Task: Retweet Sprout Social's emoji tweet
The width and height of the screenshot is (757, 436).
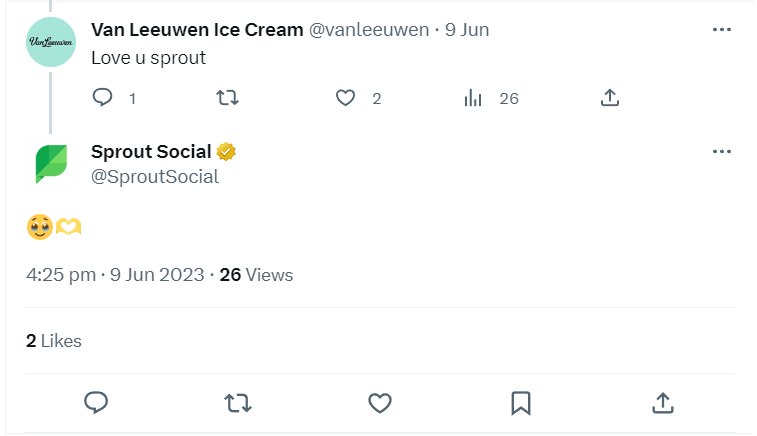Action: (x=237, y=402)
